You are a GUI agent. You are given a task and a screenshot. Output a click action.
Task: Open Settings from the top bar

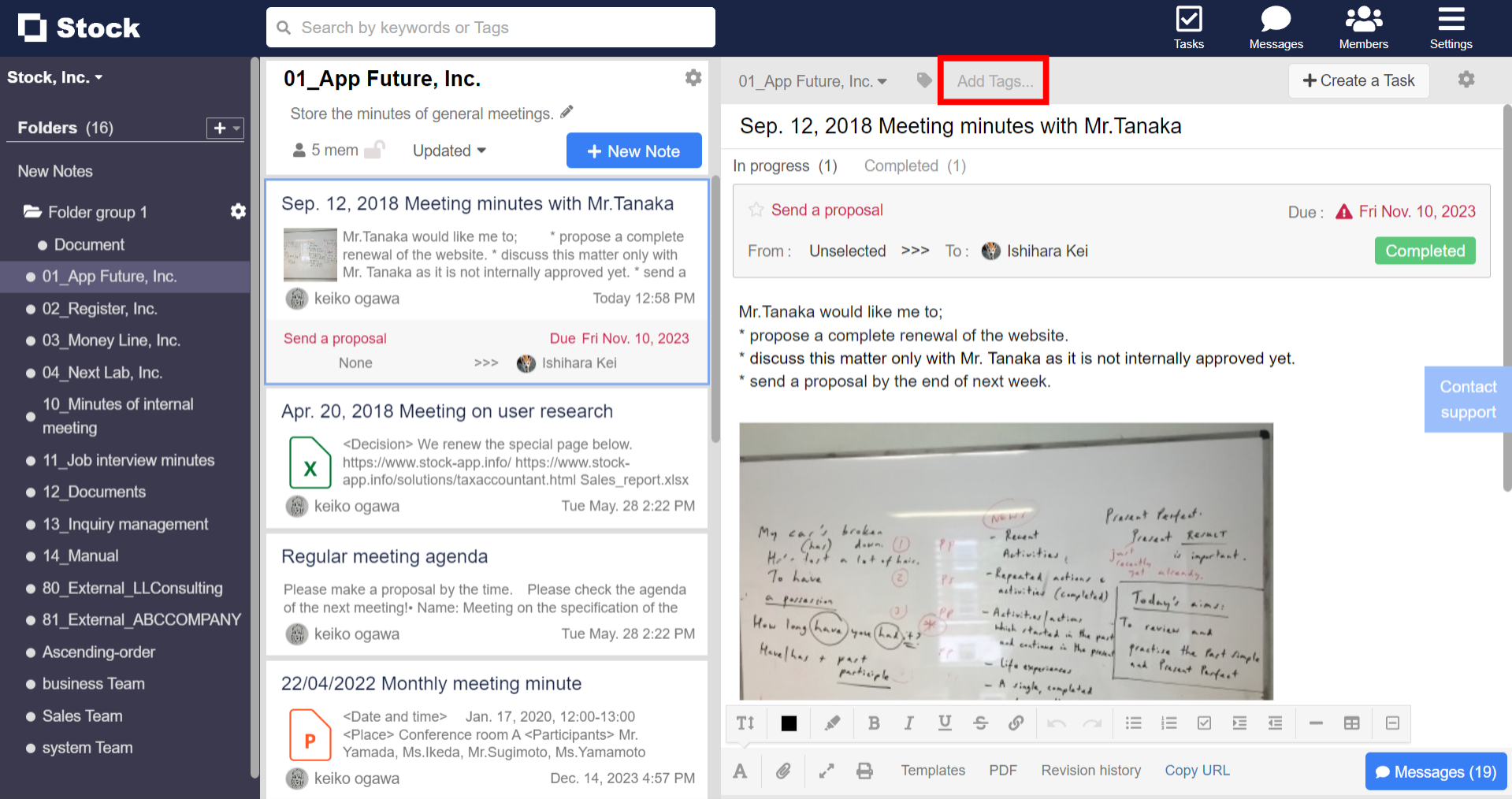tap(1451, 26)
